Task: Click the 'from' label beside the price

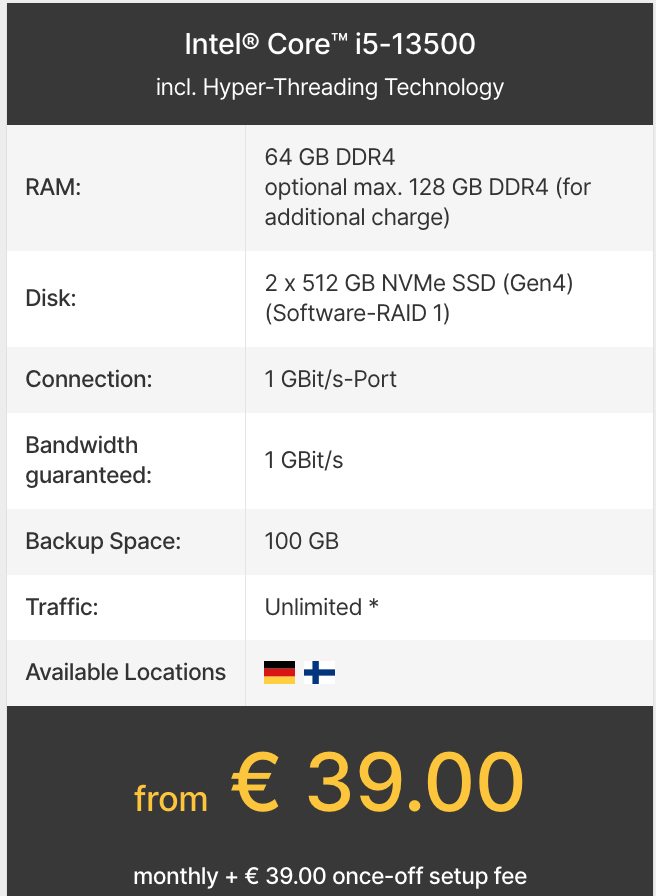Action: pyautogui.click(x=170, y=798)
